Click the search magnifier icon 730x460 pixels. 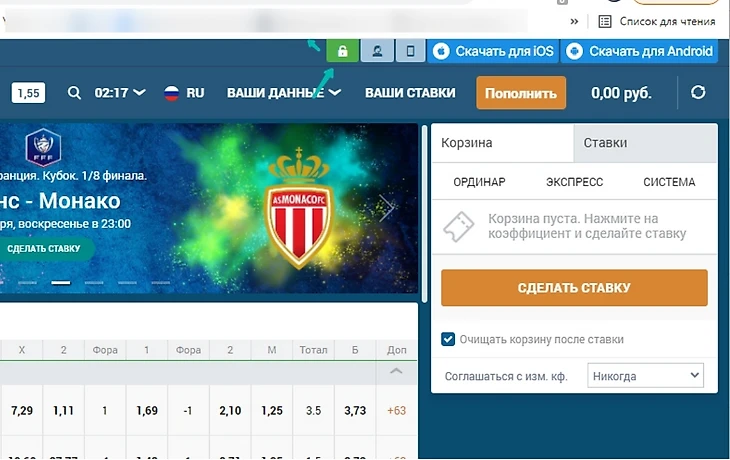(x=74, y=93)
